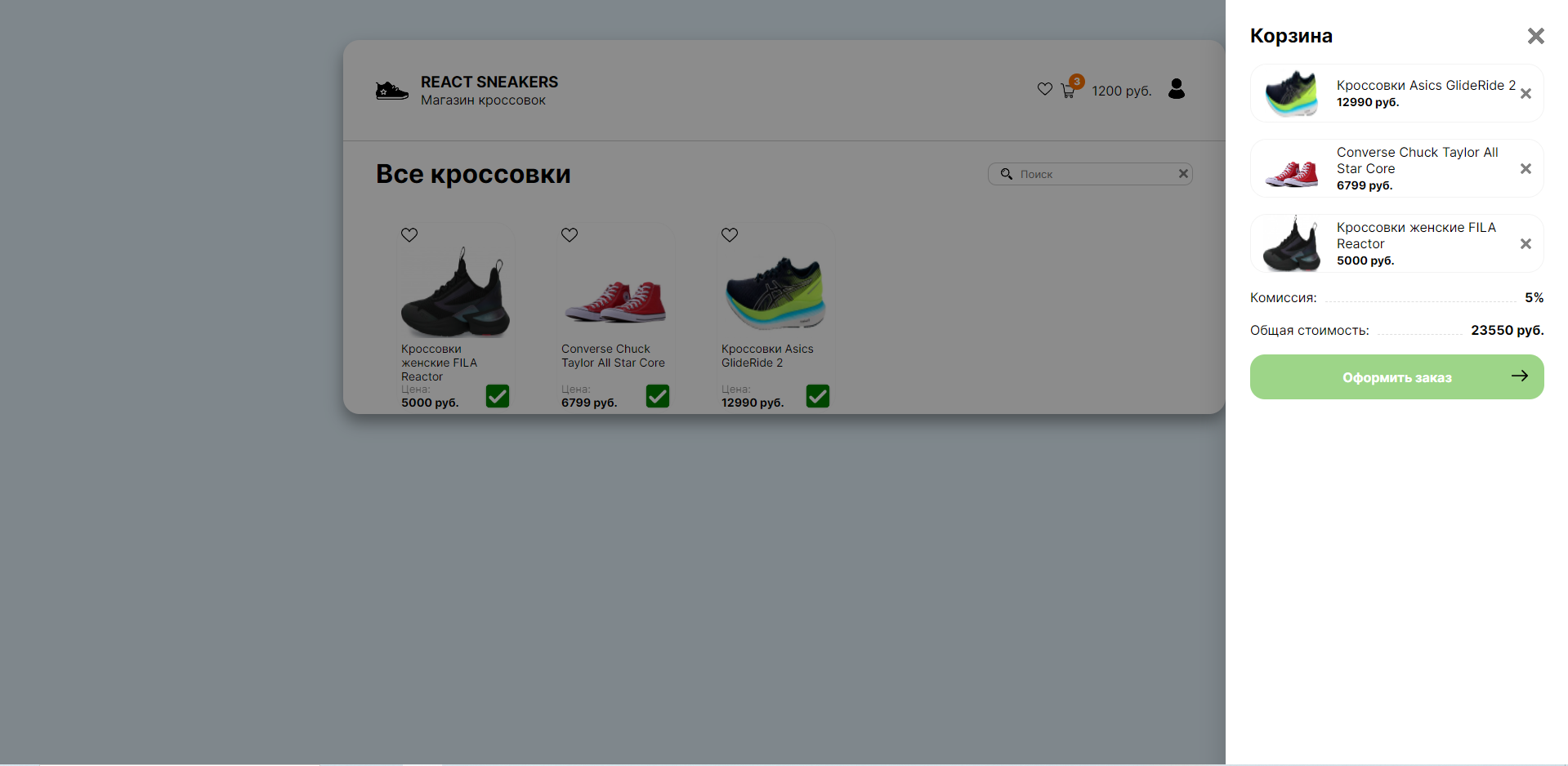Click Все кроссовки heading
This screenshot has width=1568, height=766.
(473, 174)
